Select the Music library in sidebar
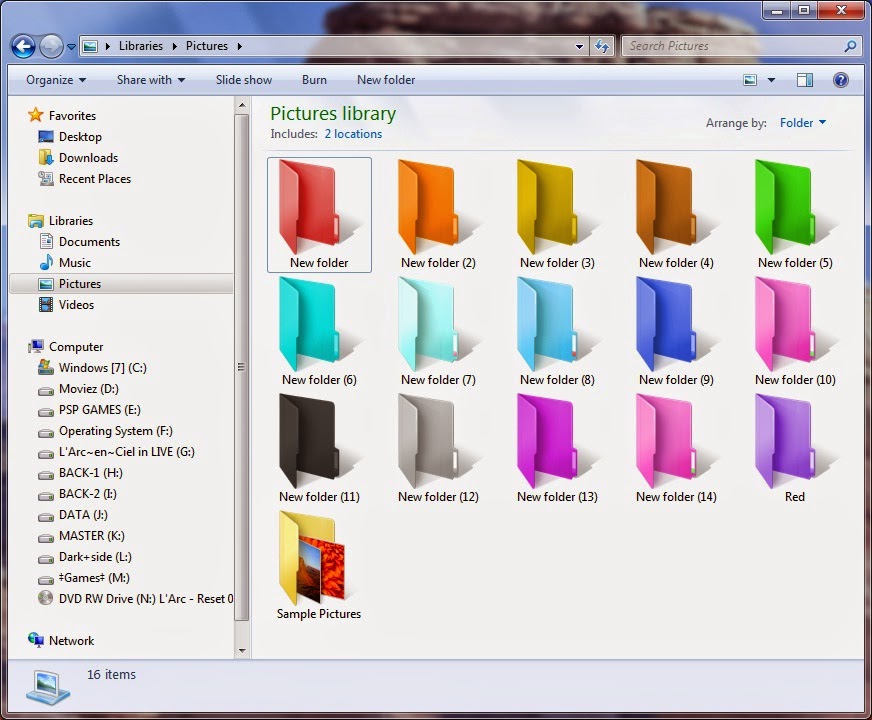This screenshot has height=720, width=872. click(73, 262)
